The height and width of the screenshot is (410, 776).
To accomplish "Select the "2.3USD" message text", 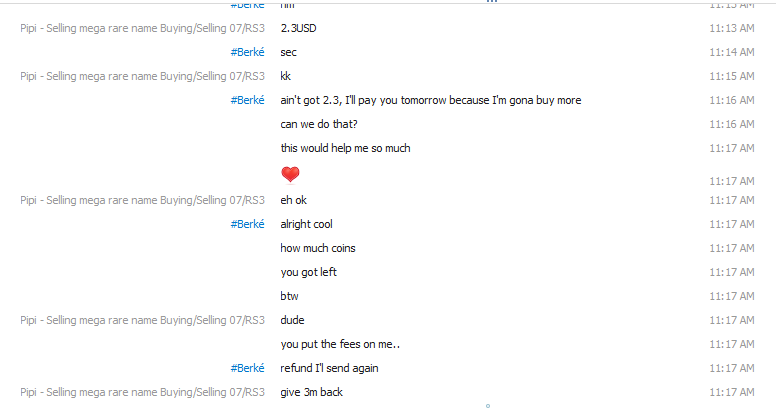I will pyautogui.click(x=298, y=28).
